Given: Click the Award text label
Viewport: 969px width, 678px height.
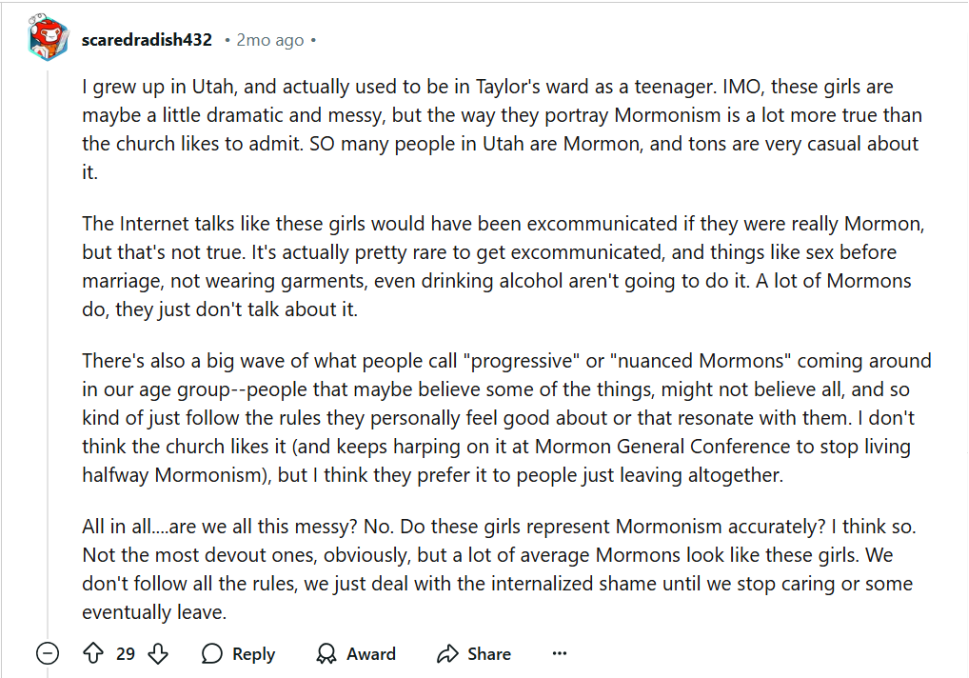Looking at the screenshot, I should [371, 654].
